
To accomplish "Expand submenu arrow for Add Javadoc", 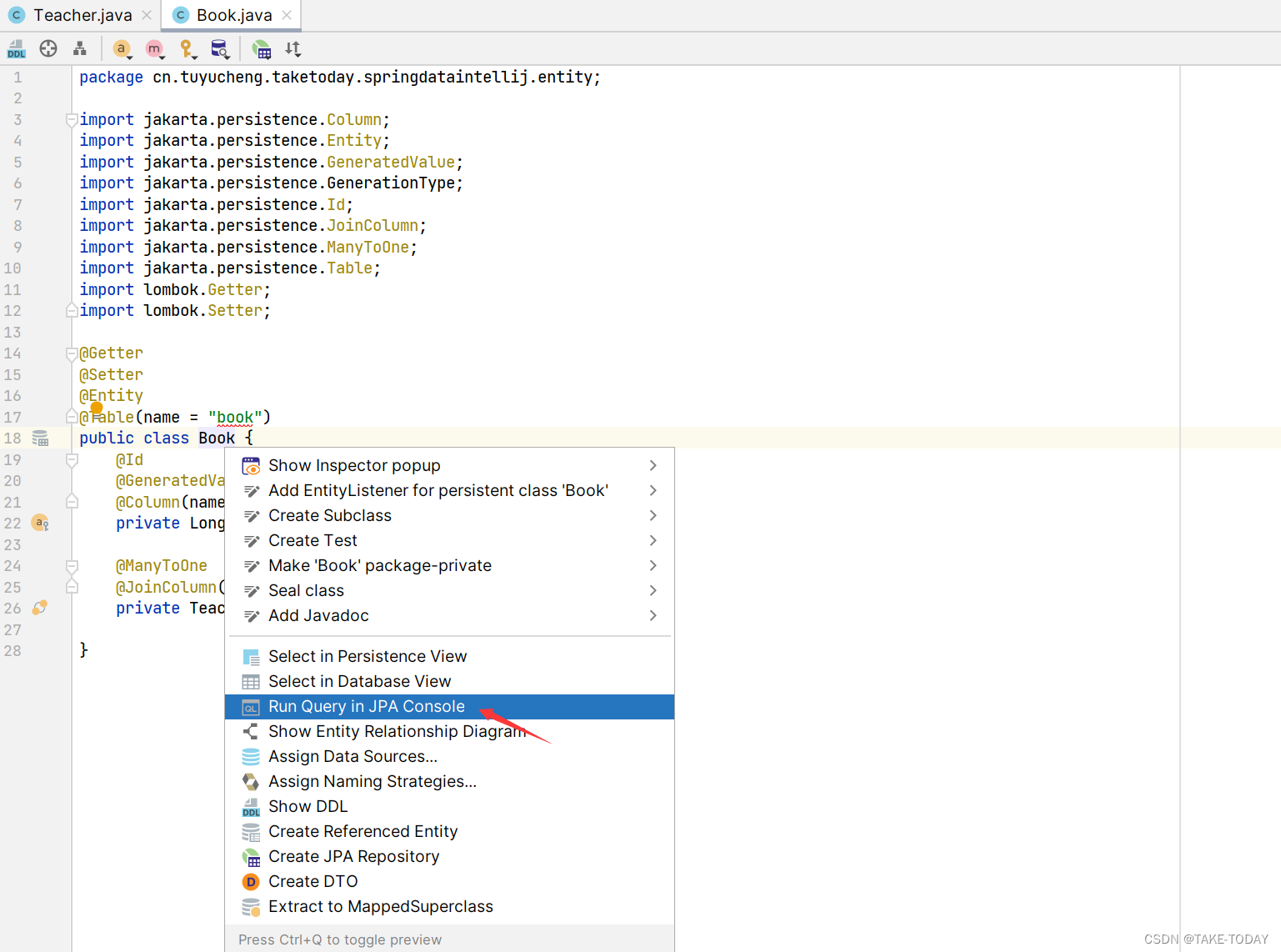I will pyautogui.click(x=653, y=615).
